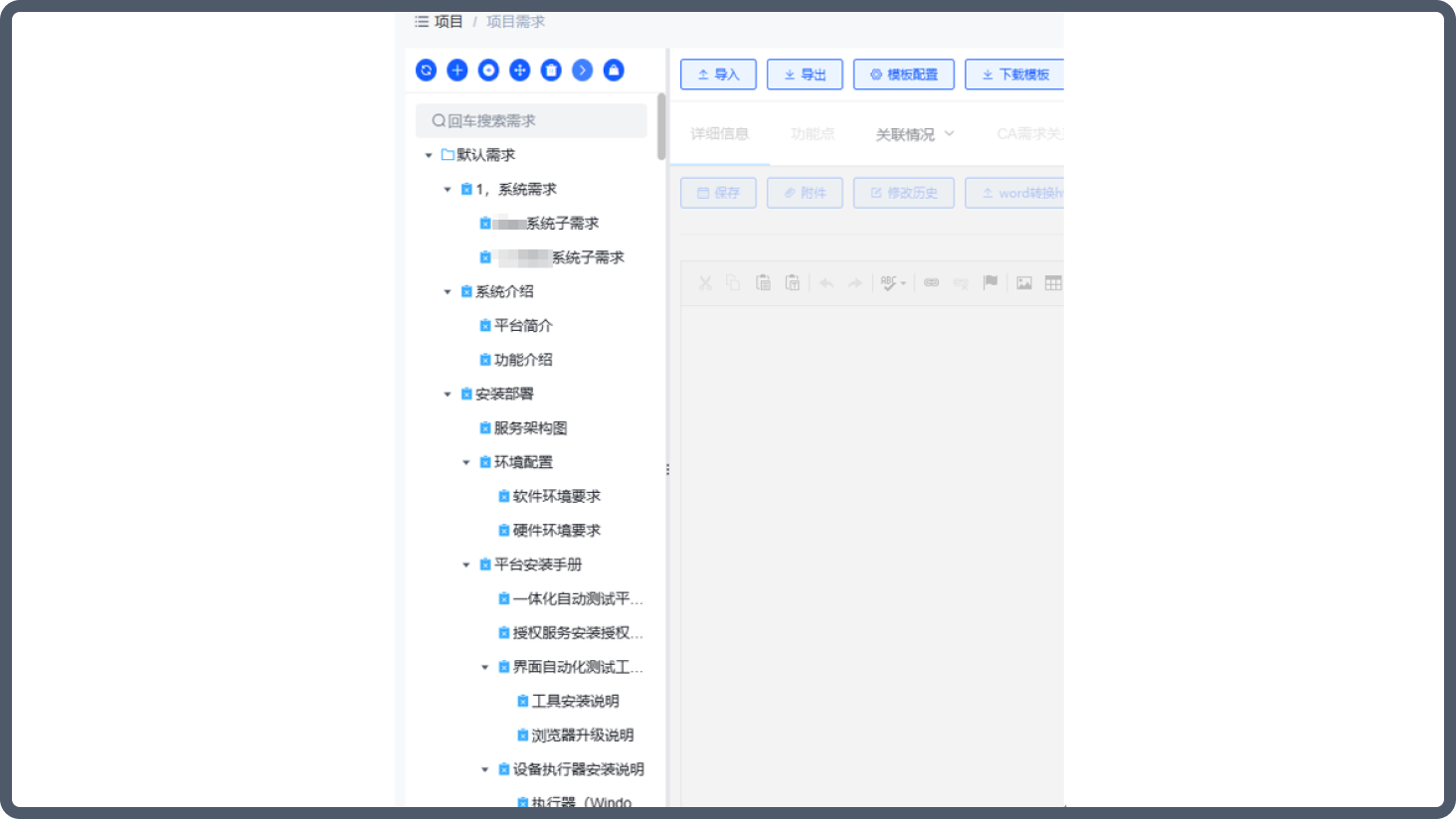Click the list icon beside 项目 breadcrumb

click(422, 21)
